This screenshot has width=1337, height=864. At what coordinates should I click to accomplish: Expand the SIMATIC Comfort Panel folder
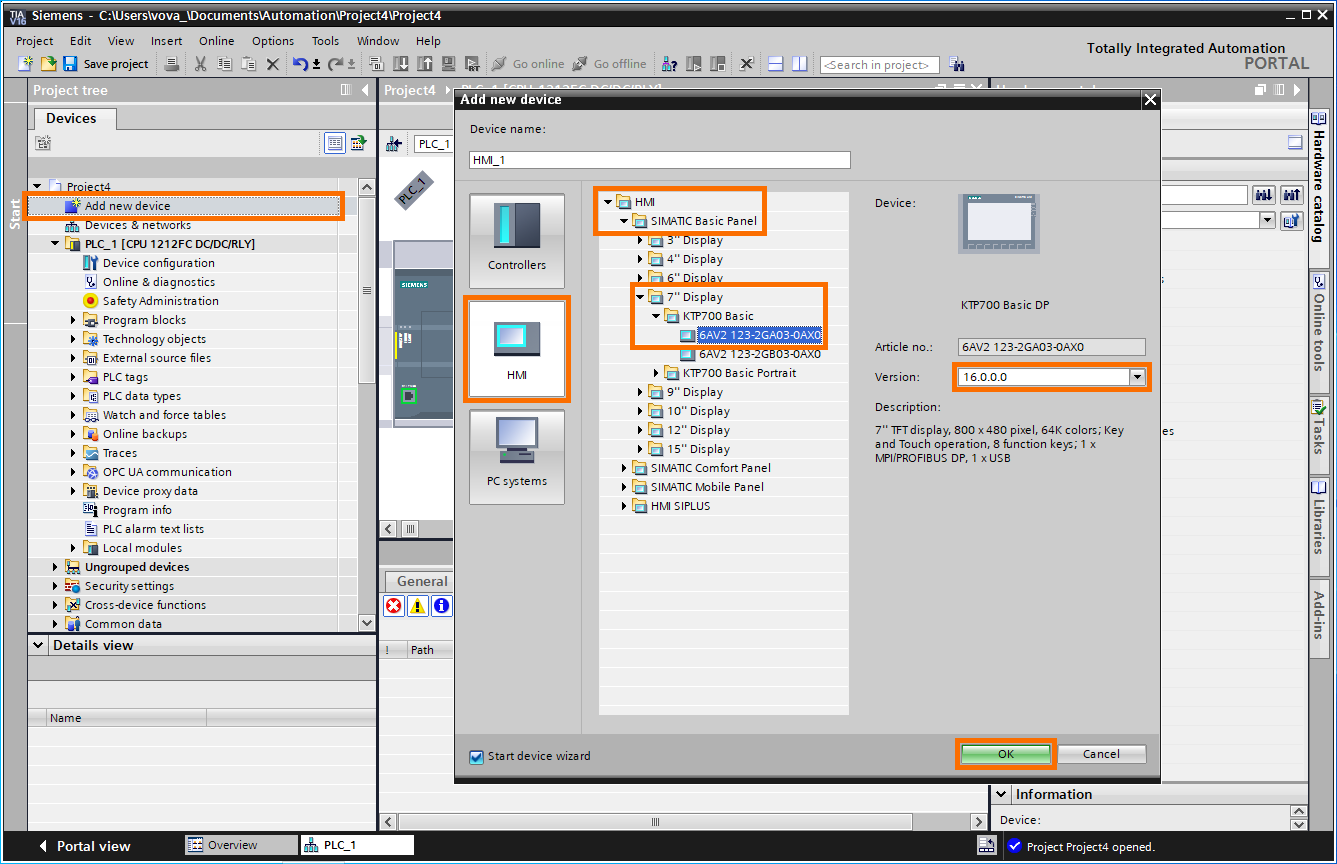pyautogui.click(x=625, y=468)
